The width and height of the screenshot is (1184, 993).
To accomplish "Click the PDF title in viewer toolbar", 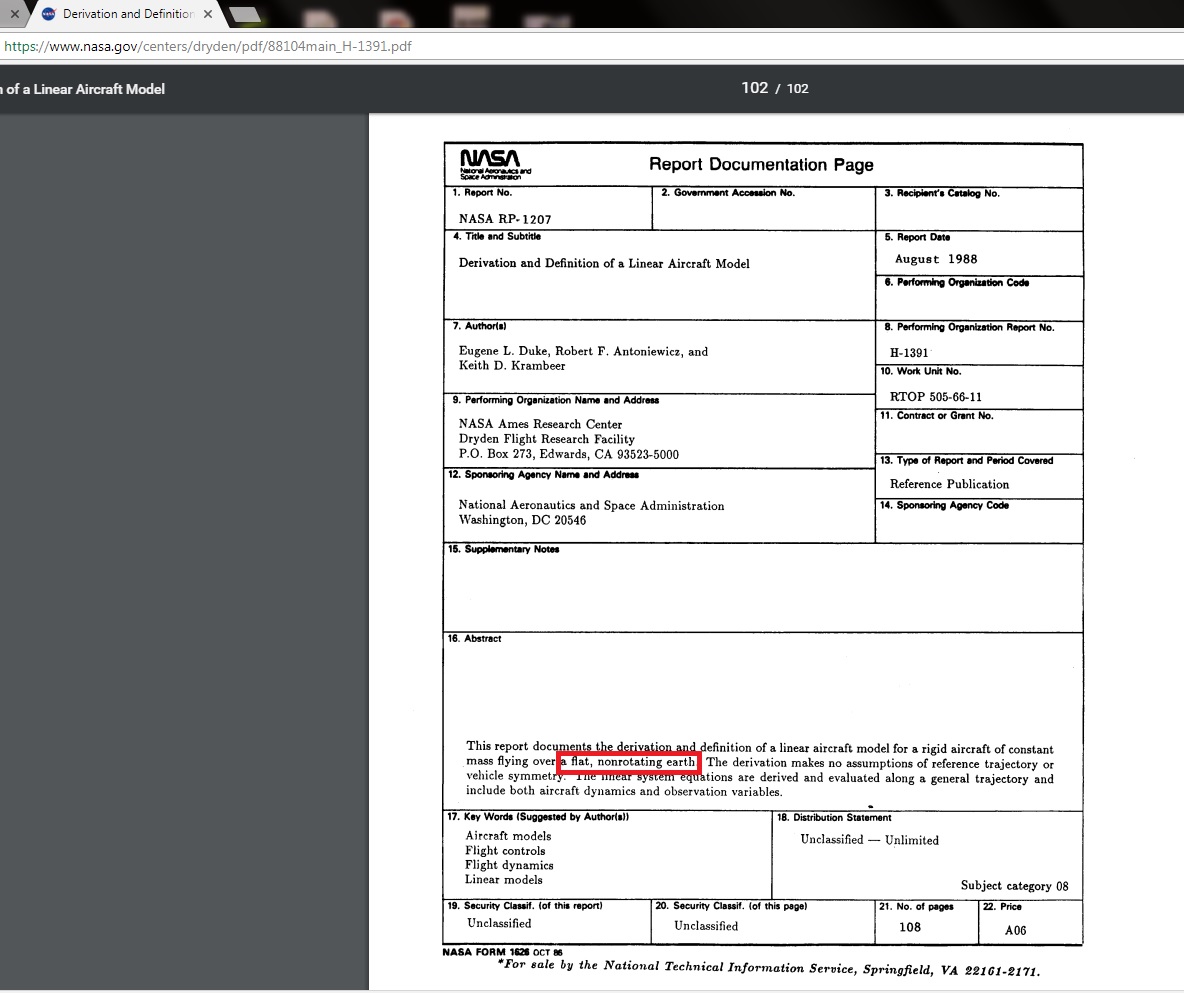I will pyautogui.click(x=82, y=89).
